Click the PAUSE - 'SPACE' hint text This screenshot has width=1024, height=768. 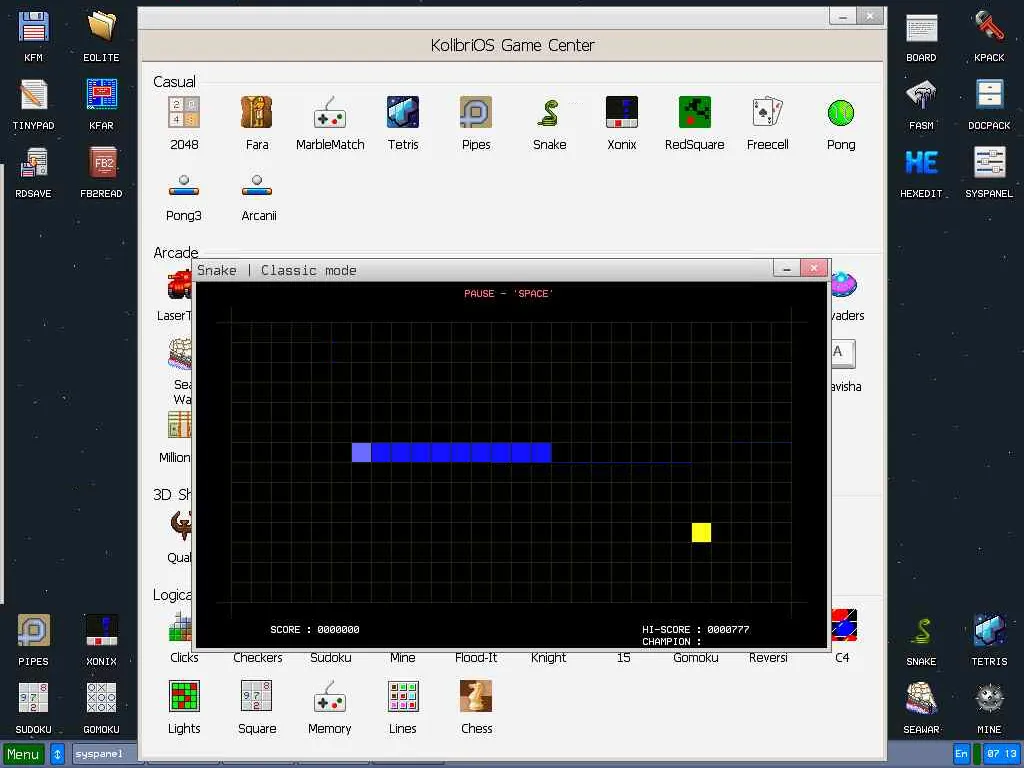click(x=508, y=294)
